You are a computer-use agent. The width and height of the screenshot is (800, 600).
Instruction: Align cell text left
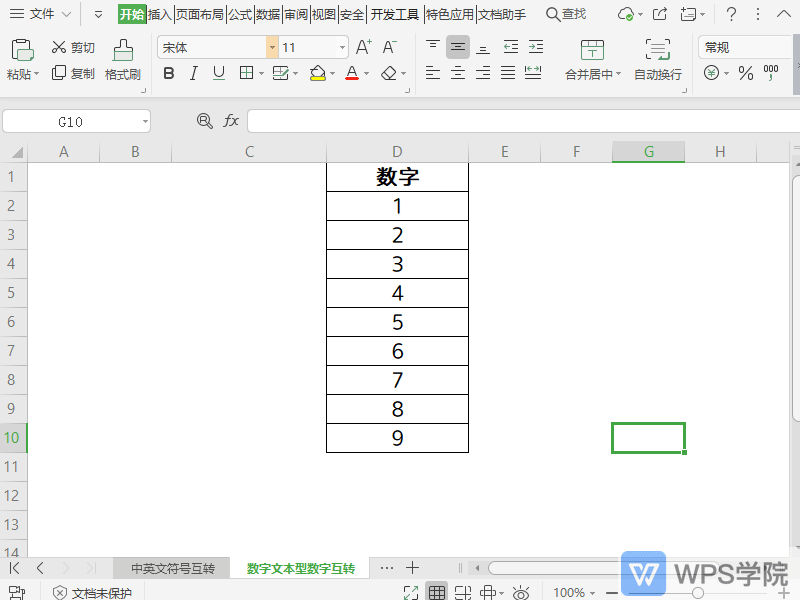click(x=433, y=73)
